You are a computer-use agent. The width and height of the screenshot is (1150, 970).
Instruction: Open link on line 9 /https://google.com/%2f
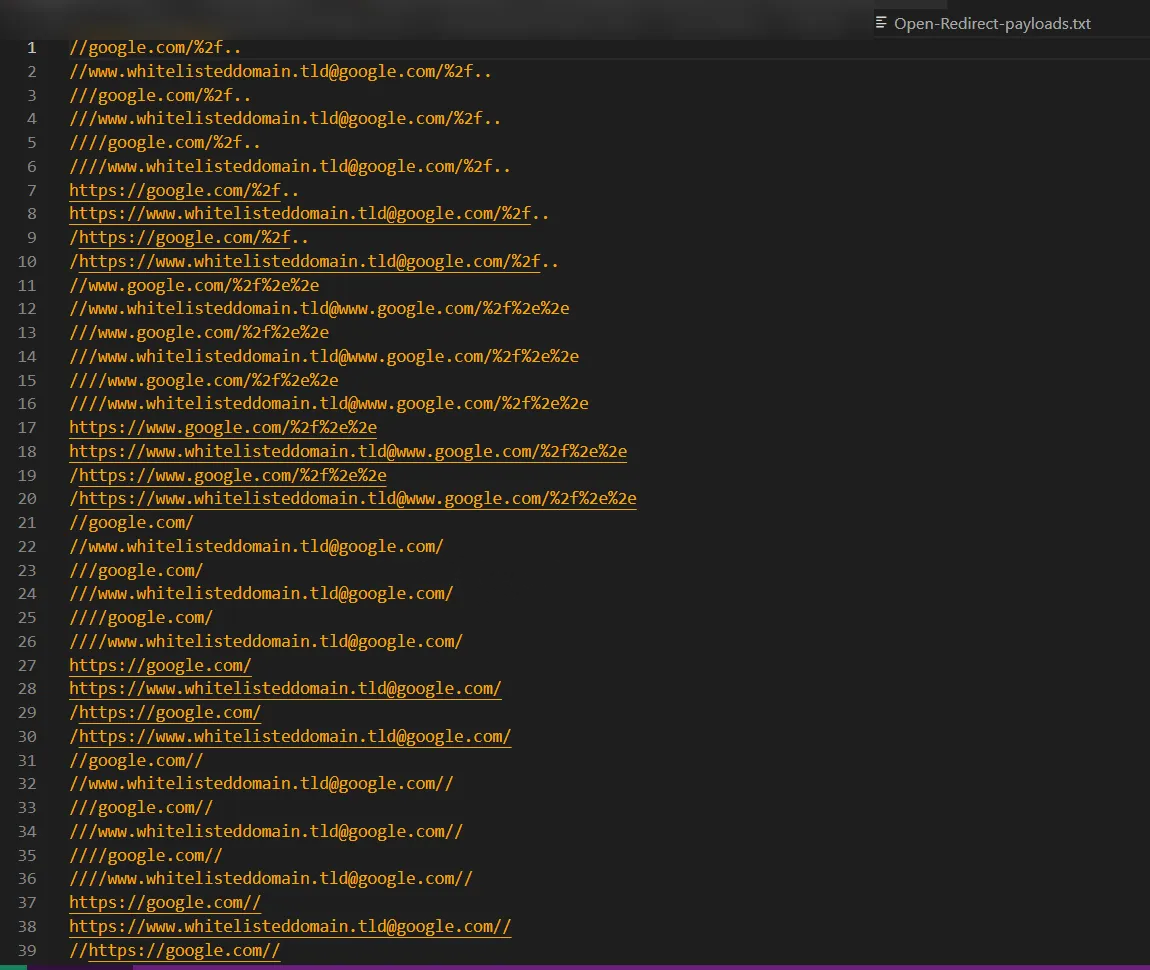point(184,238)
